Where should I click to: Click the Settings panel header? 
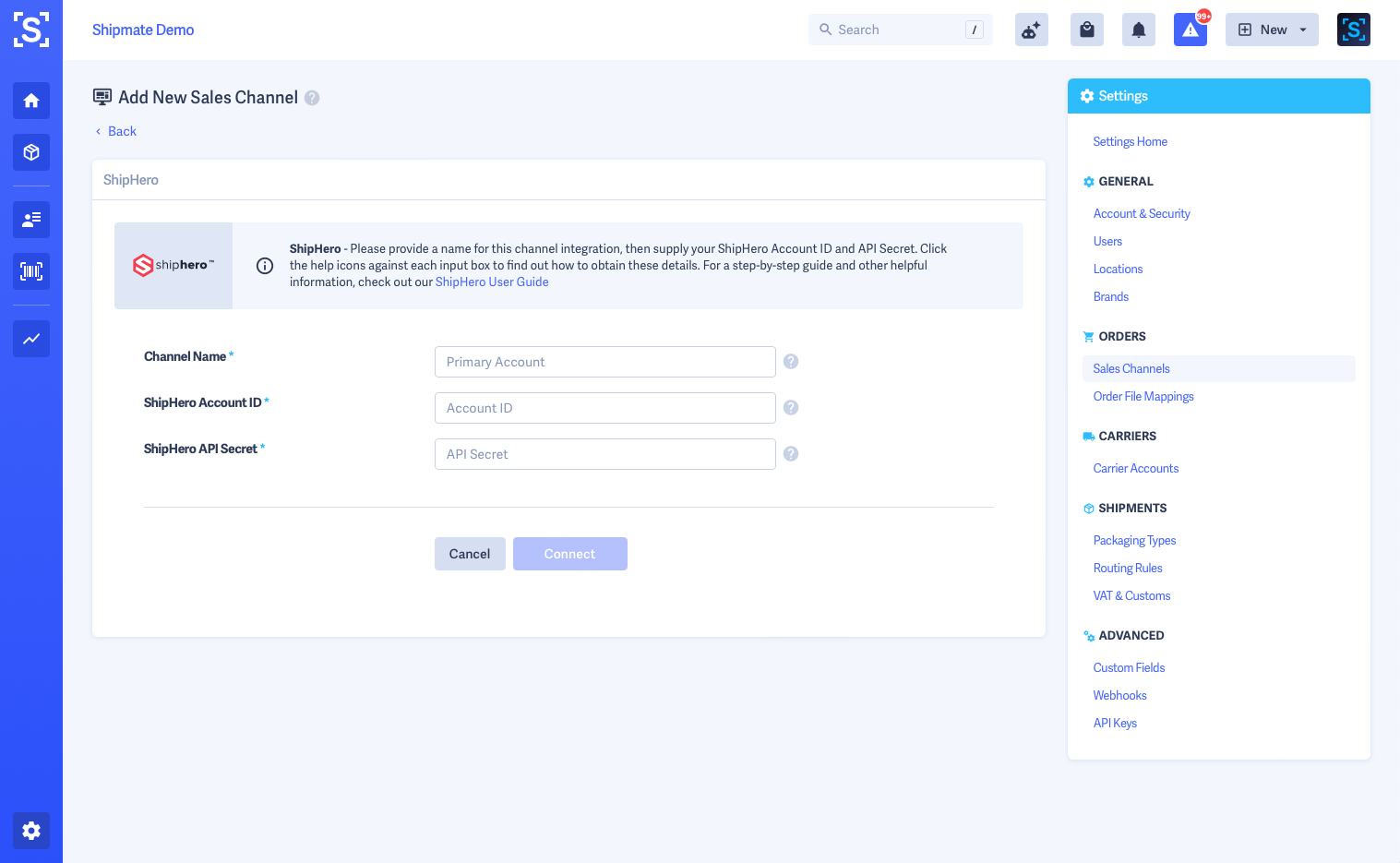pyautogui.click(x=1218, y=96)
